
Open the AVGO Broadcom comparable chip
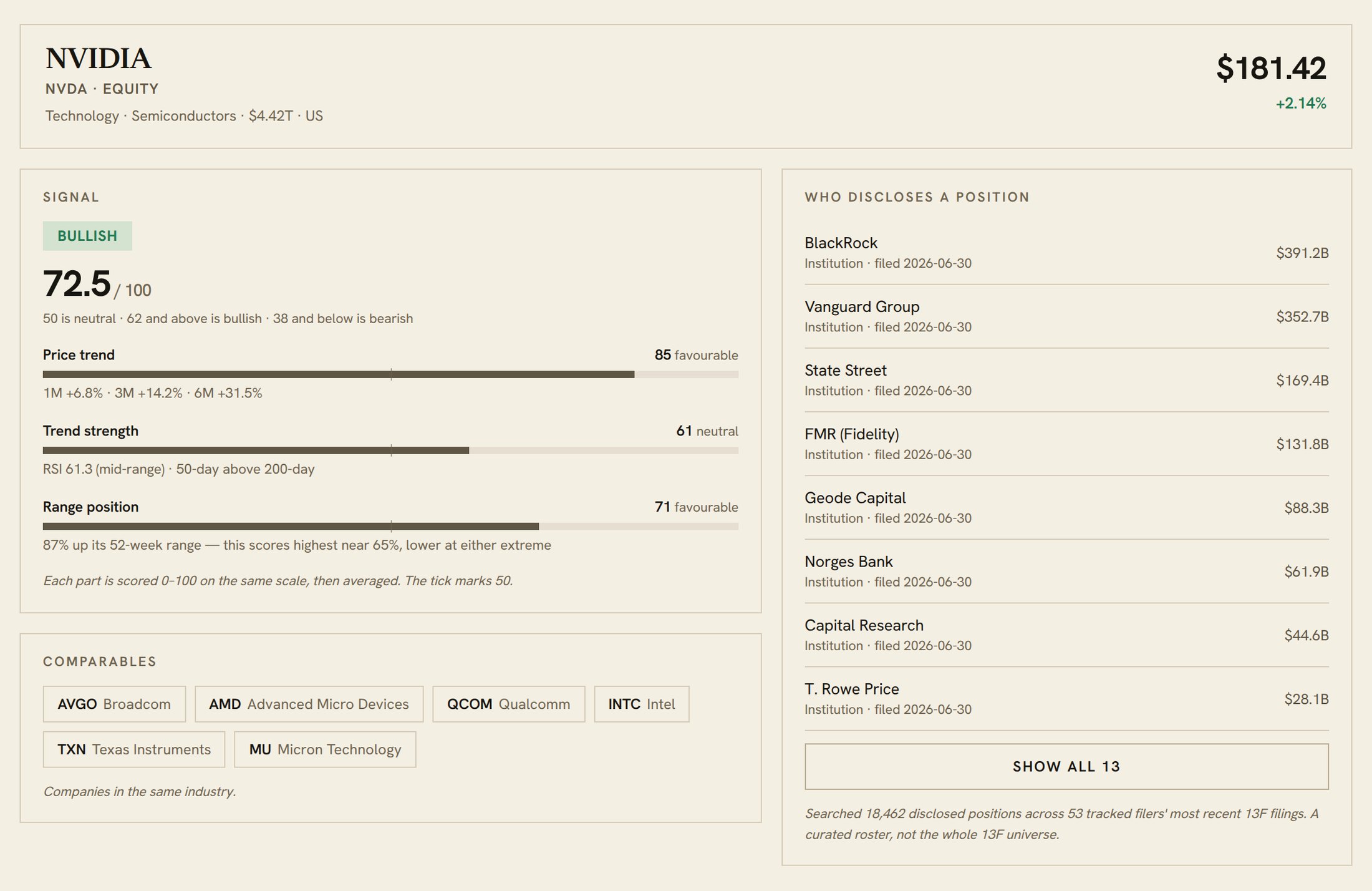tap(114, 704)
